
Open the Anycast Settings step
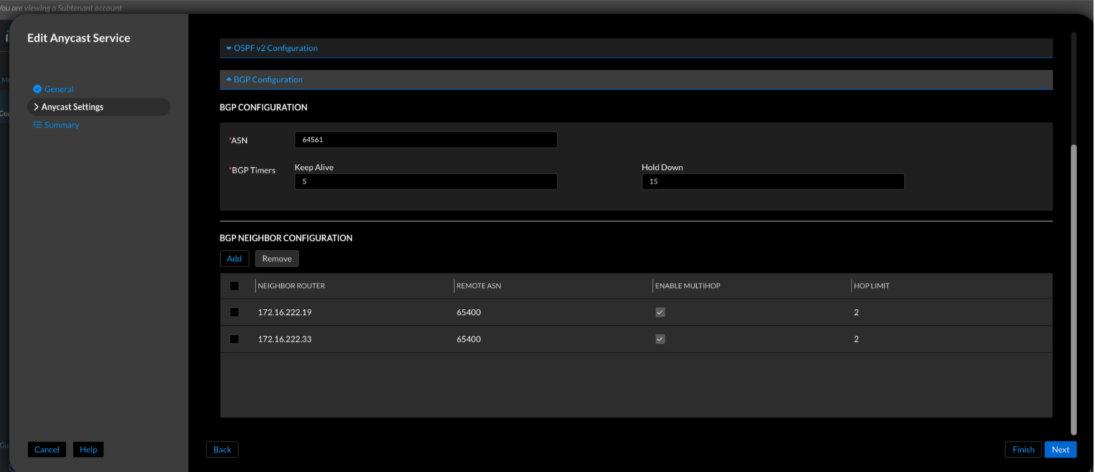pos(72,107)
